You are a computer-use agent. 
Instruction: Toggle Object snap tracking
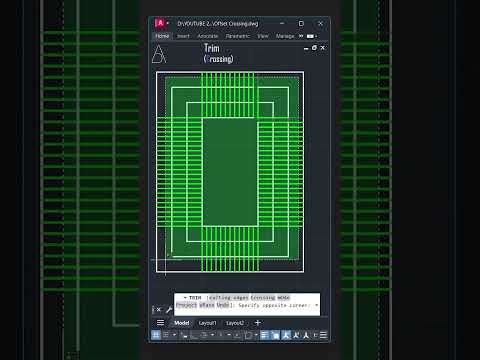237,335
